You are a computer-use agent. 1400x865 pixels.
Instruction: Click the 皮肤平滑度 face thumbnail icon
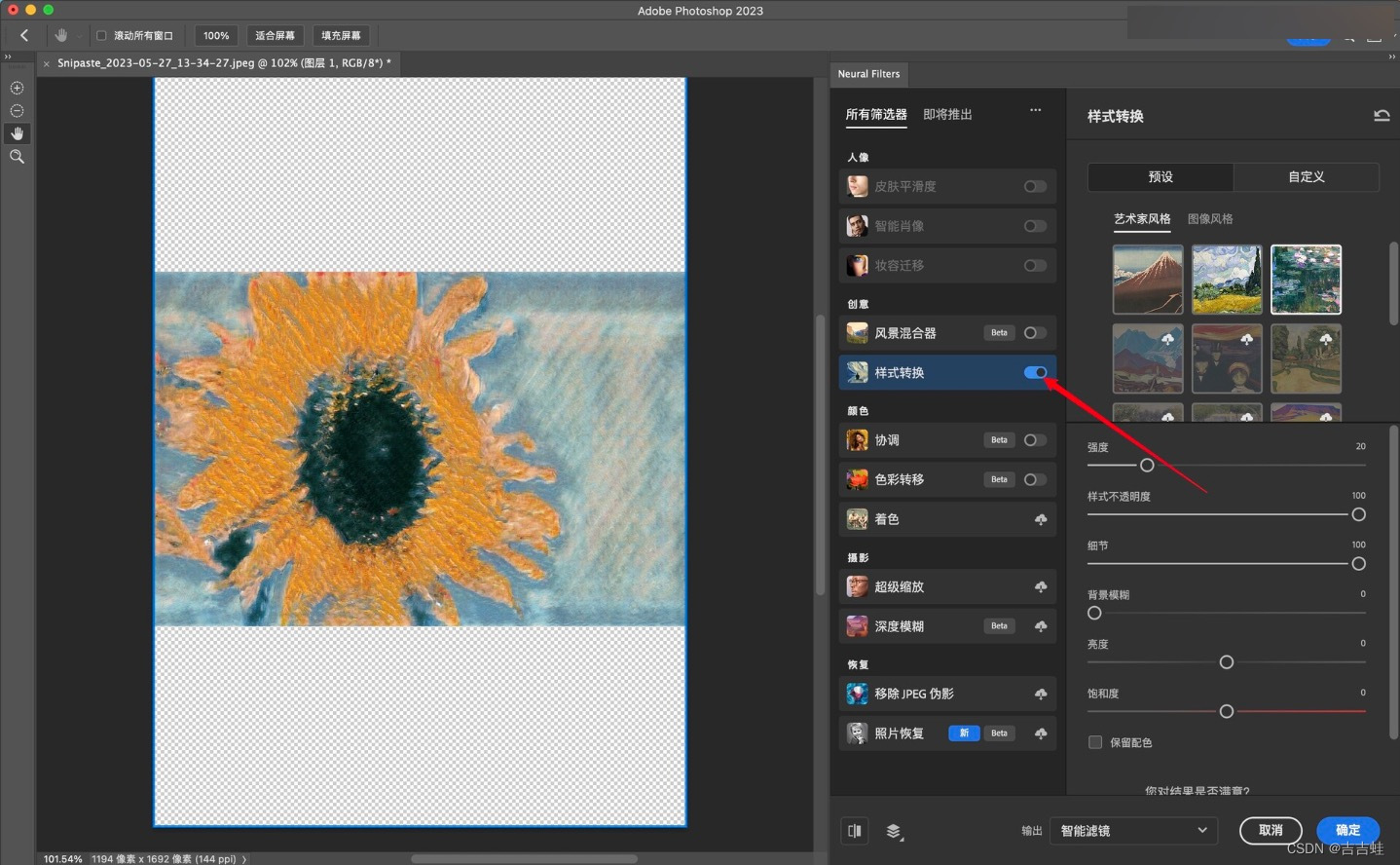pyautogui.click(x=857, y=186)
